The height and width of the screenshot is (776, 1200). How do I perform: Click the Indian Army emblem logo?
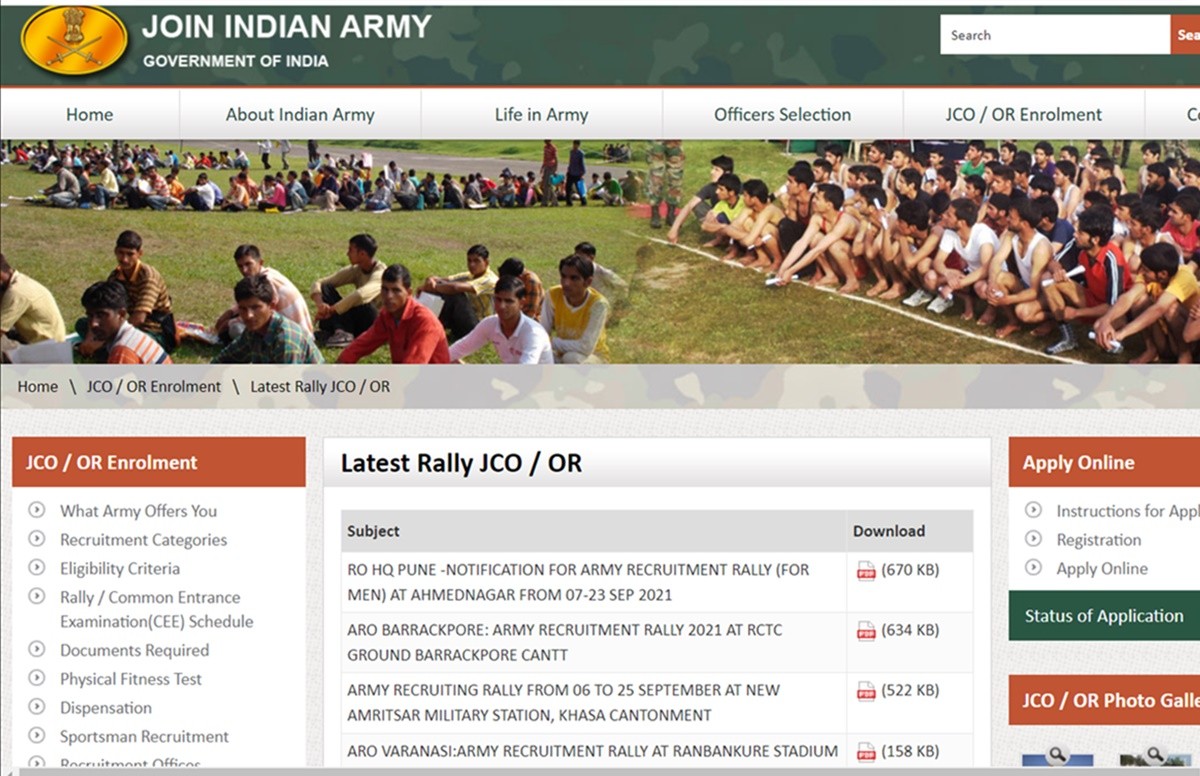pyautogui.click(x=74, y=40)
